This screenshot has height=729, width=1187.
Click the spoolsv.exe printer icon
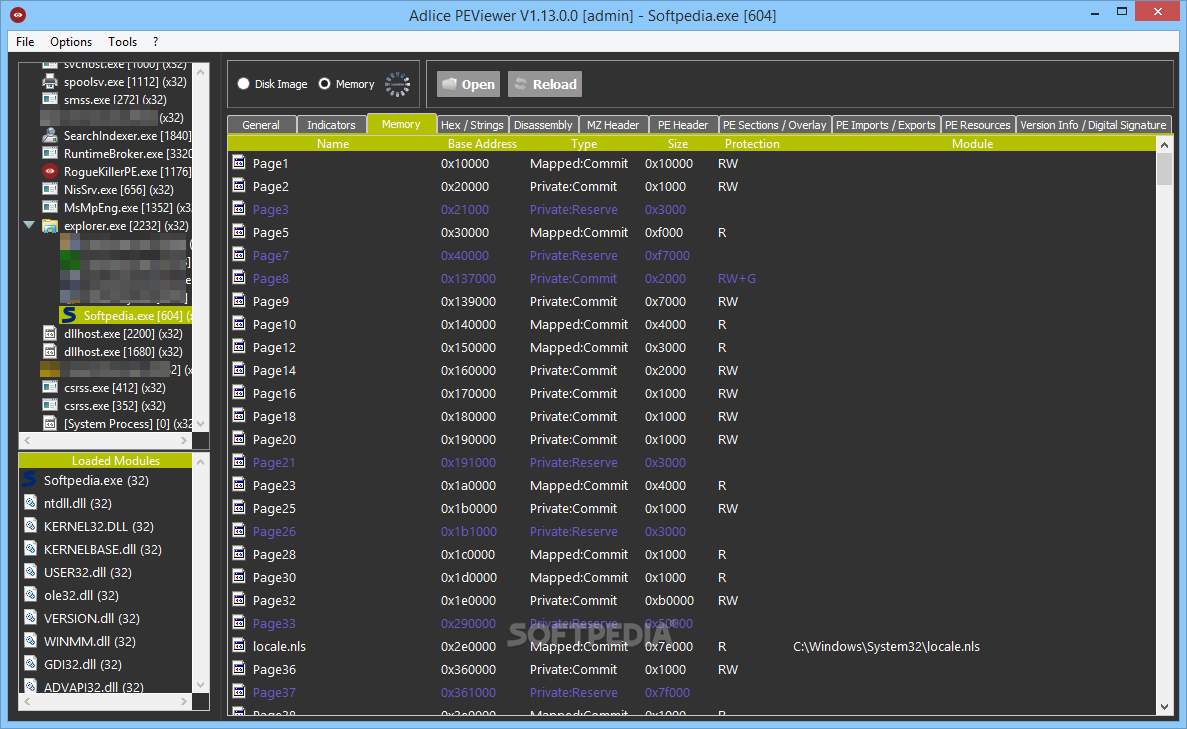coord(50,81)
